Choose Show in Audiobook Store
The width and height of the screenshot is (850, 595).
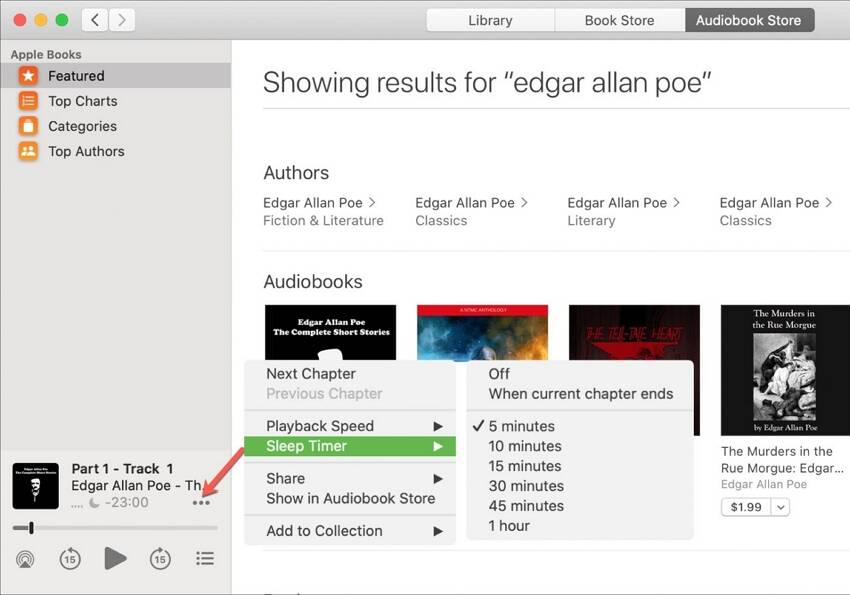pos(350,499)
